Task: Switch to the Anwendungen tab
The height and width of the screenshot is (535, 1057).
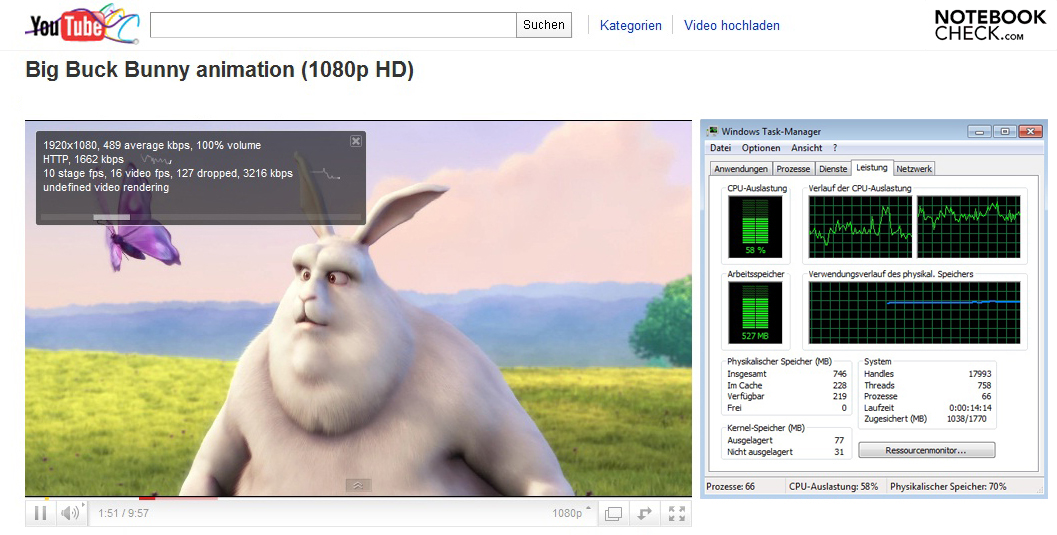Action: tap(741, 169)
